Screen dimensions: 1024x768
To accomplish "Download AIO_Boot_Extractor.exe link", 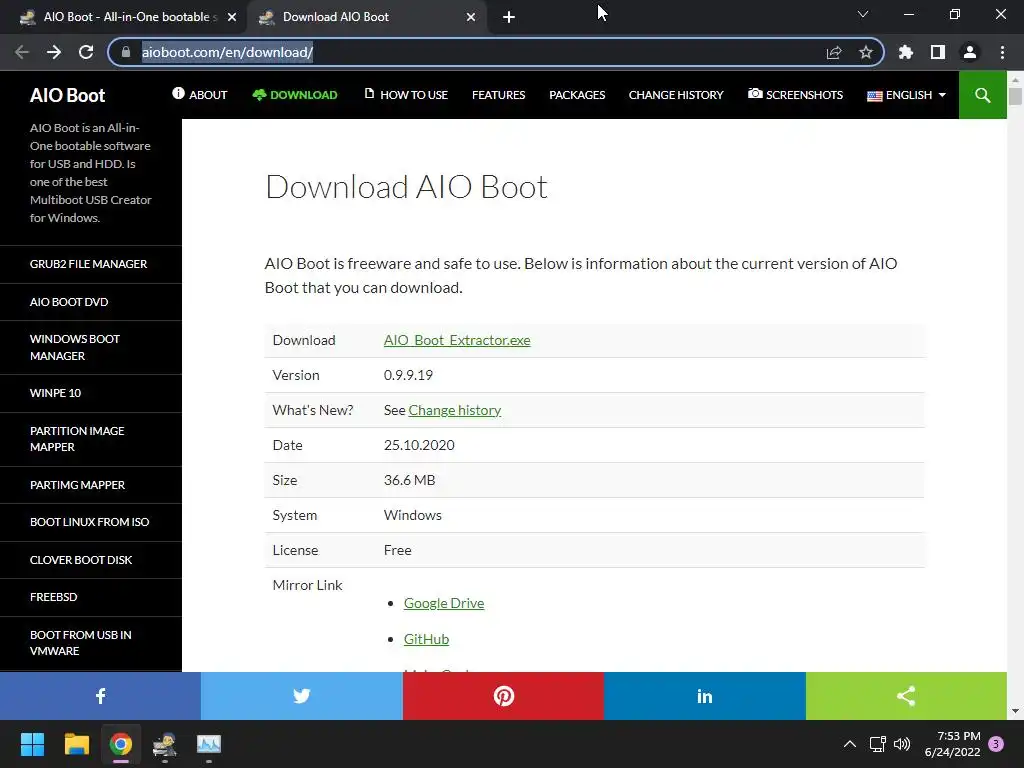I will (x=457, y=340).
